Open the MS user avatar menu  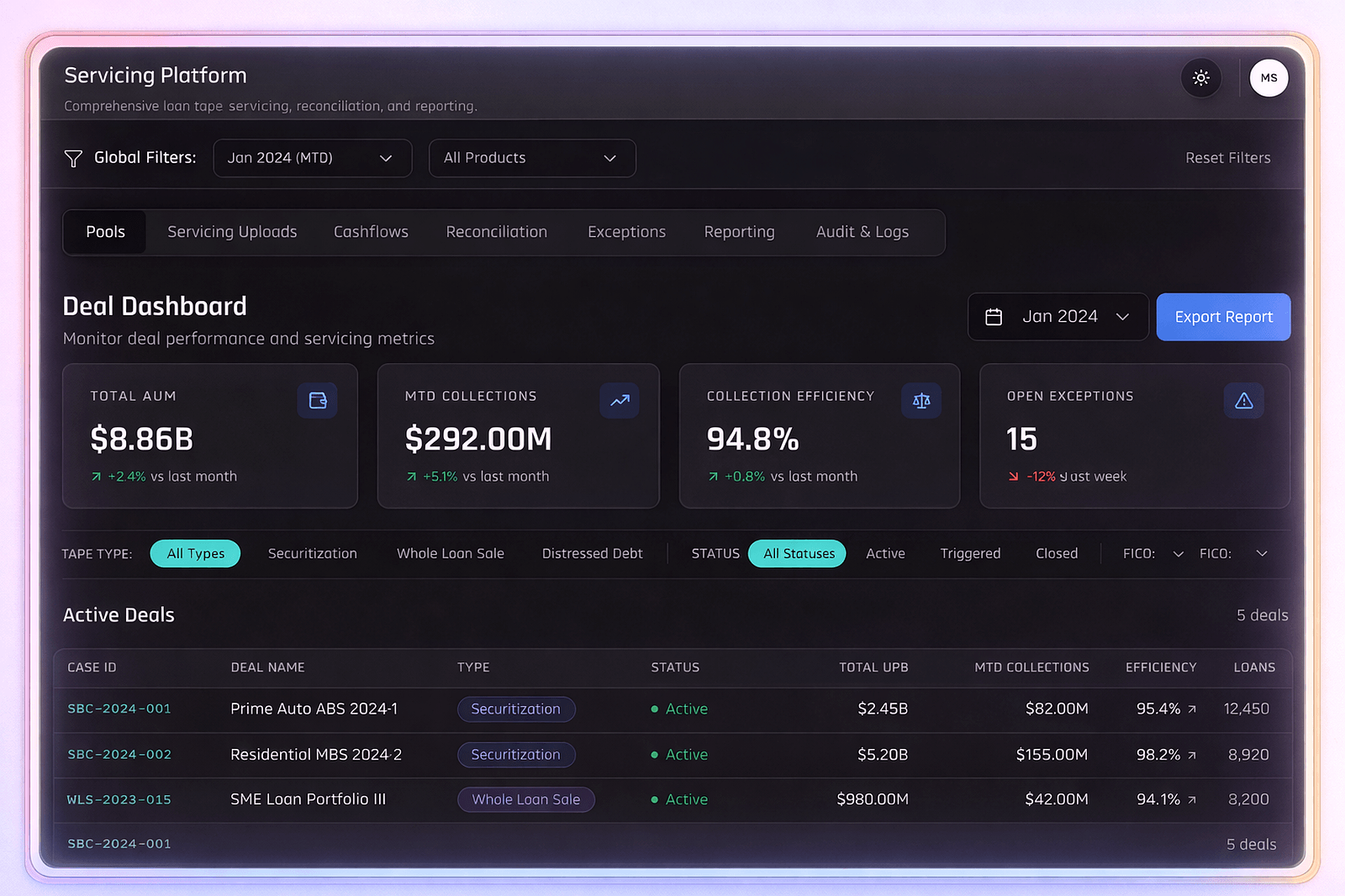[1268, 78]
